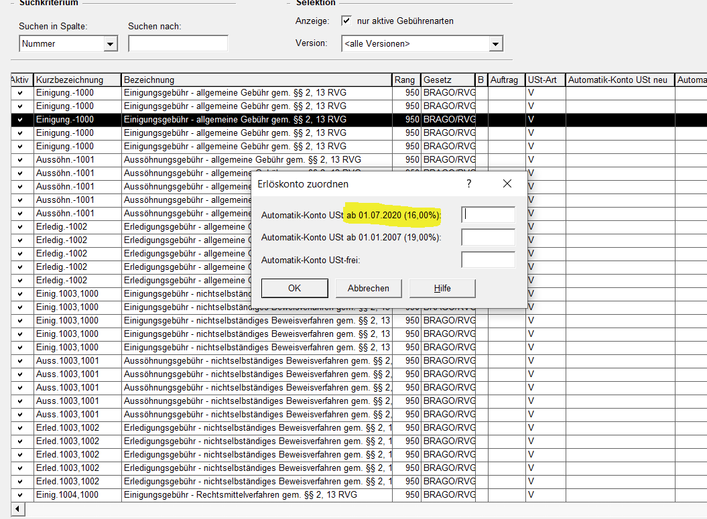The image size is (707, 519).
Task: Toggle Aktiv checkmark of the Einig.1004,1000 row
Action: (20, 495)
